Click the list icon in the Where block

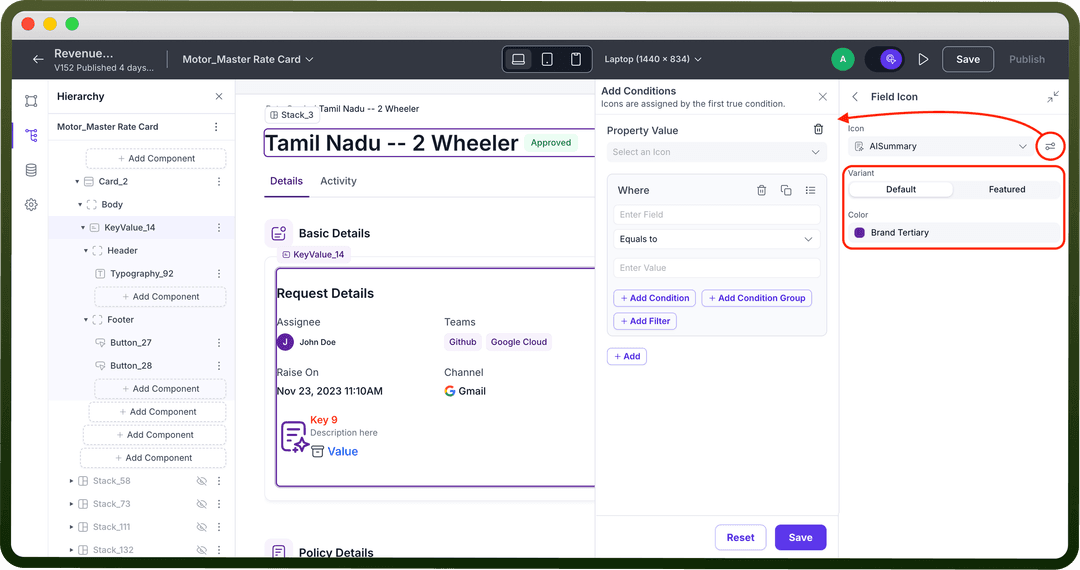point(811,190)
